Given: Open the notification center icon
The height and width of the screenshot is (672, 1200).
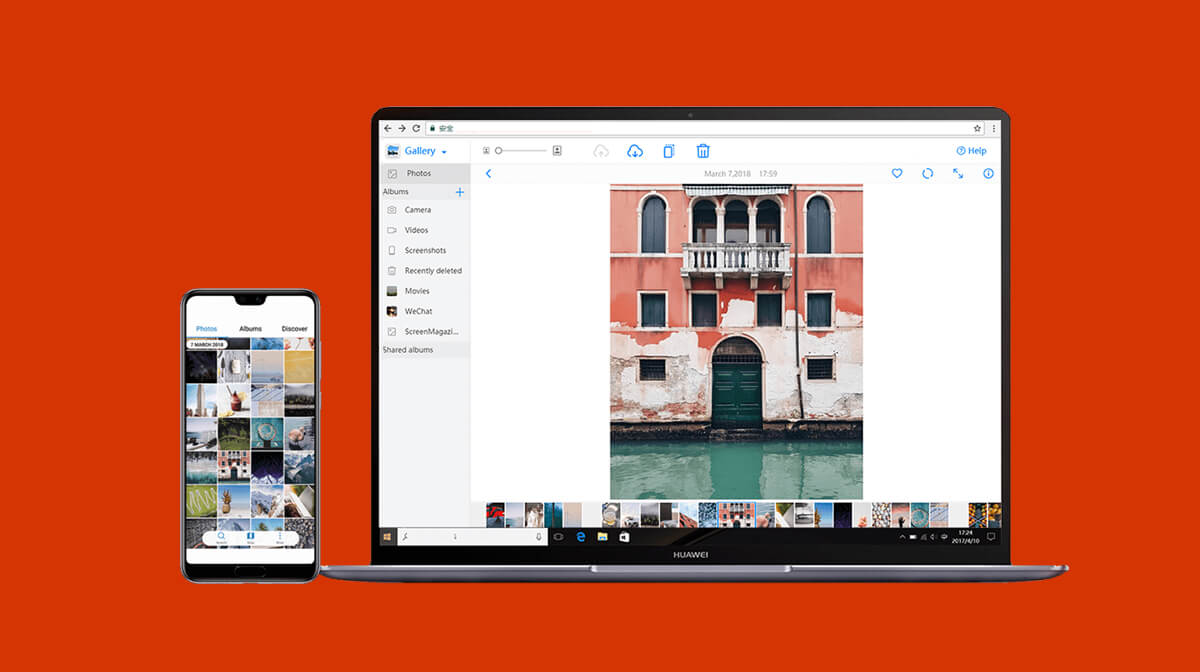Looking at the screenshot, I should pyautogui.click(x=991, y=537).
